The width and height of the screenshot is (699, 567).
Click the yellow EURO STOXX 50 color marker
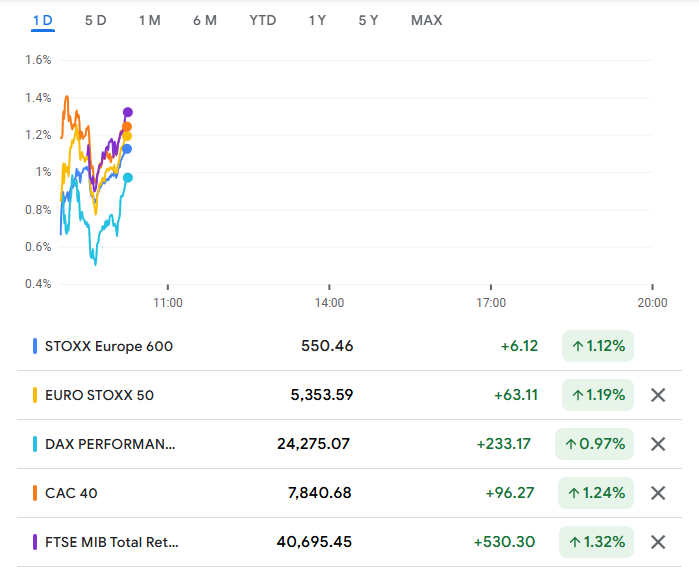35,395
